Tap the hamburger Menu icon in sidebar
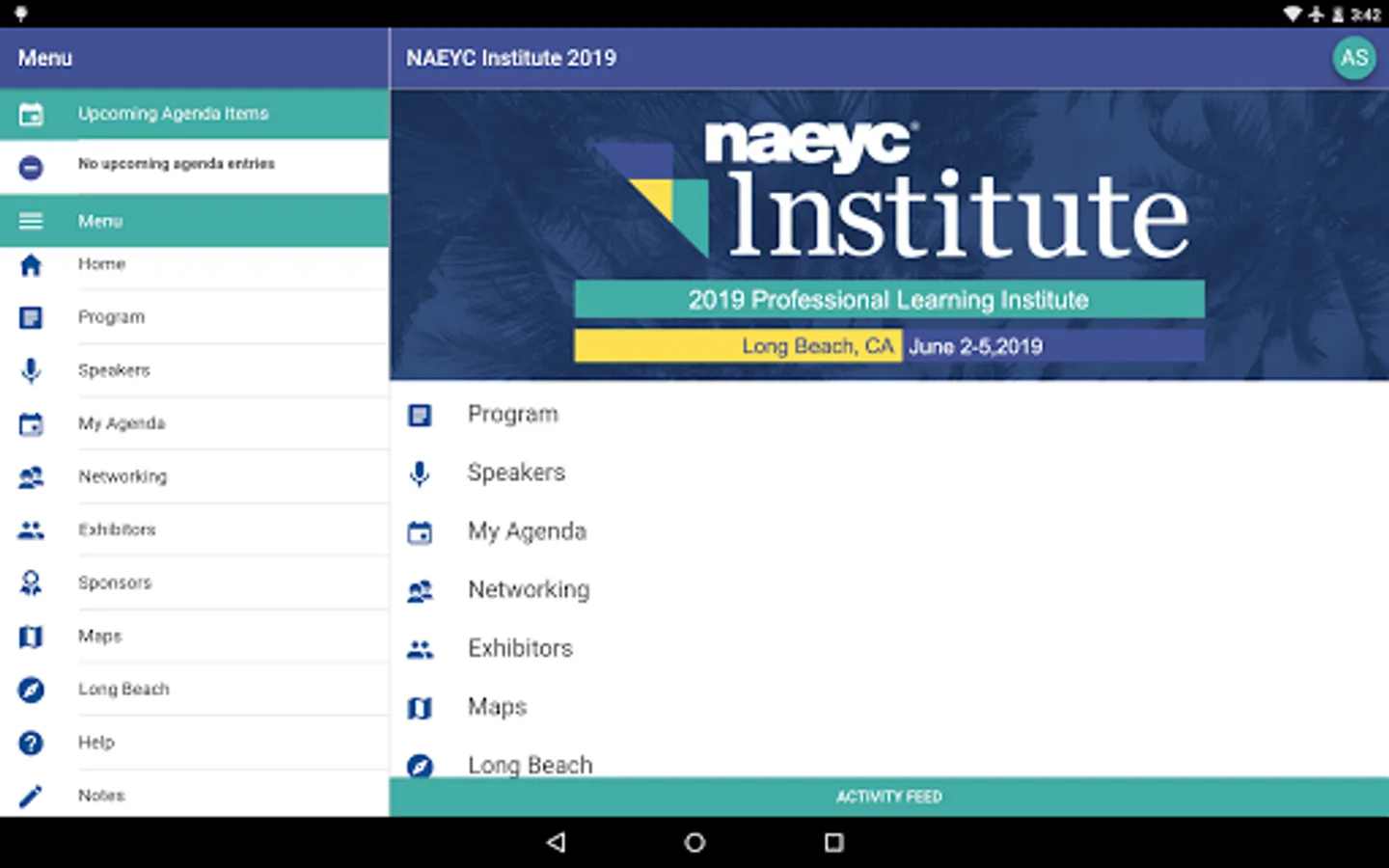The height and width of the screenshot is (868, 1389). (x=31, y=221)
